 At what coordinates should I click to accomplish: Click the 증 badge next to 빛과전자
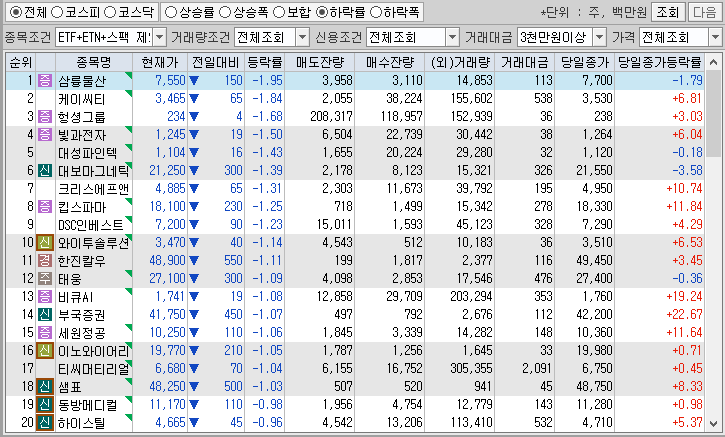tap(45, 135)
